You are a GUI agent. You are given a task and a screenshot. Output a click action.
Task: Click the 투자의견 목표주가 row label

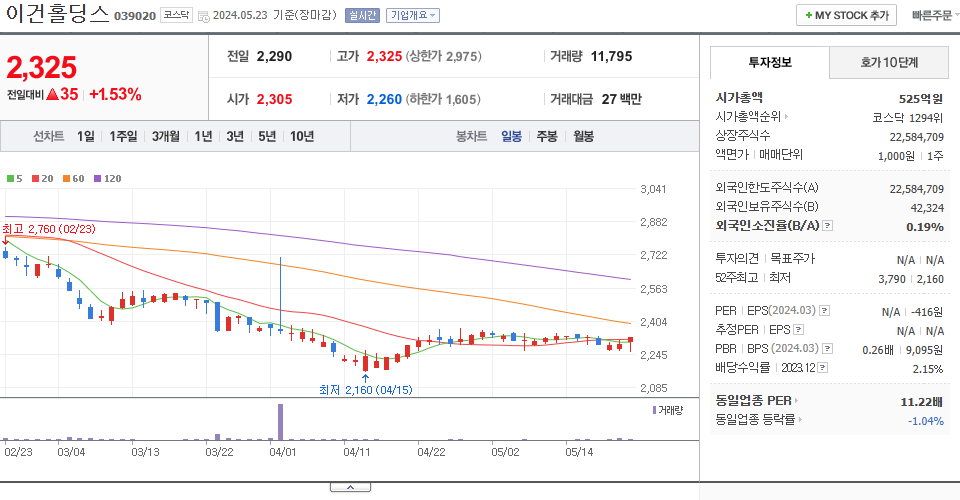pyautogui.click(x=765, y=258)
